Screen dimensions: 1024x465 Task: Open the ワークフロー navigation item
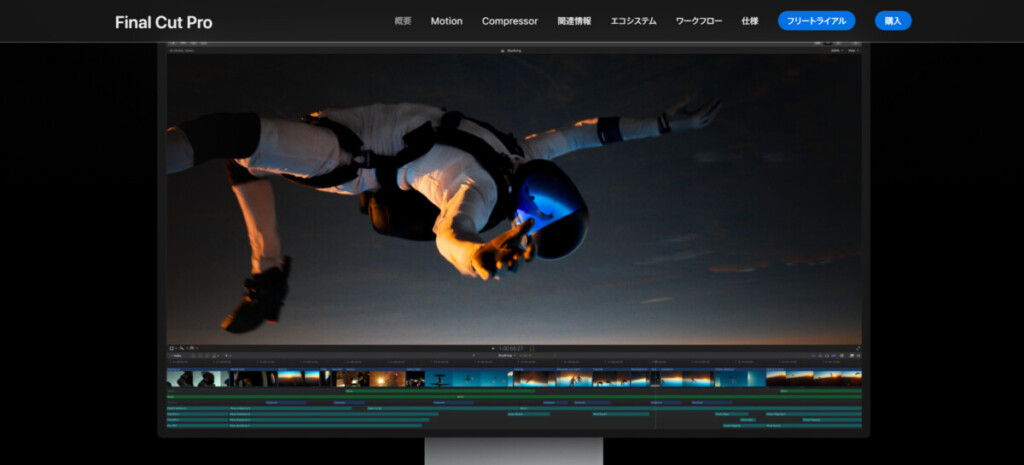coord(699,21)
